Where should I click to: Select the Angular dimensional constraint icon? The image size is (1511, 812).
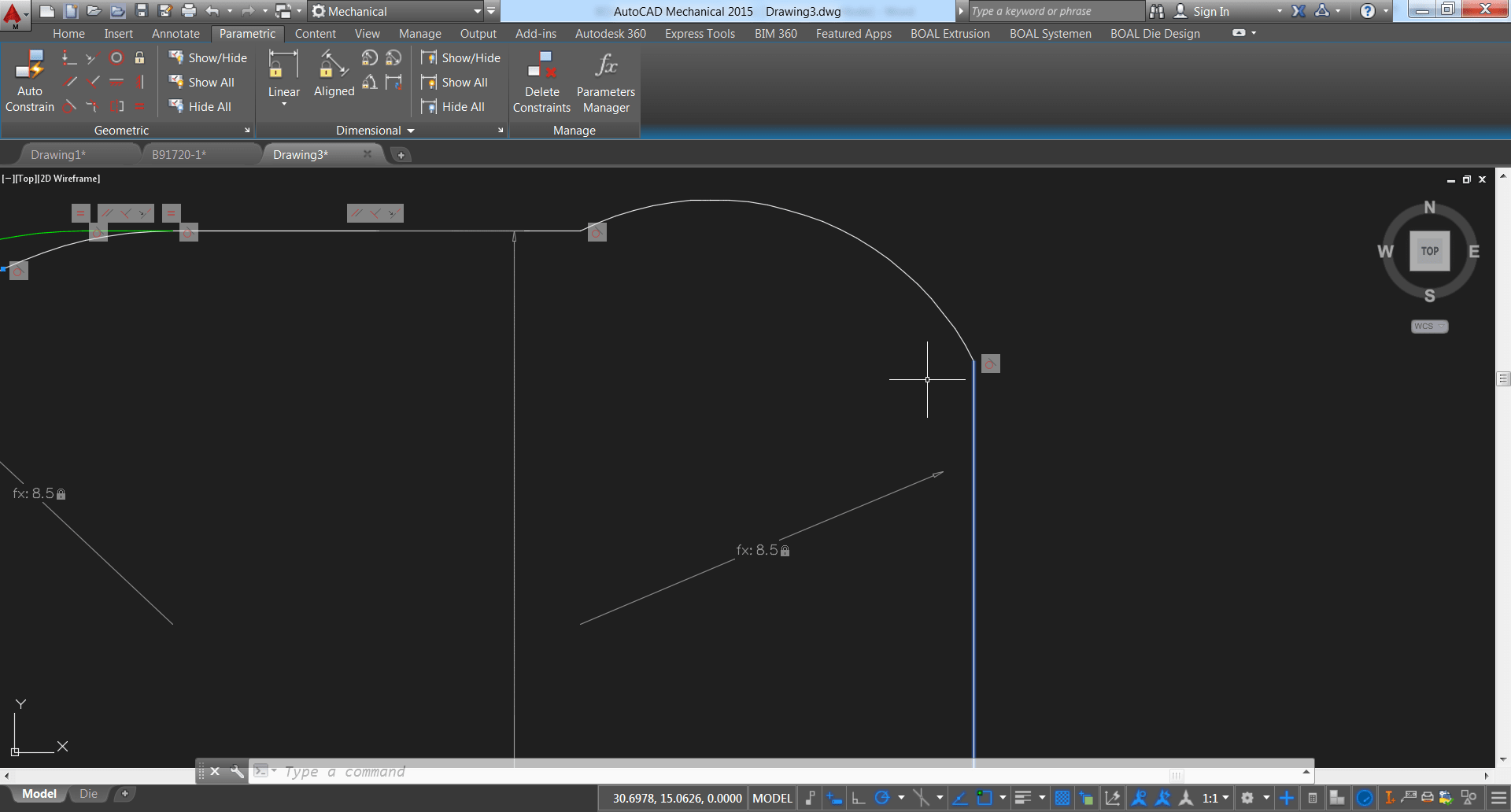click(x=369, y=82)
